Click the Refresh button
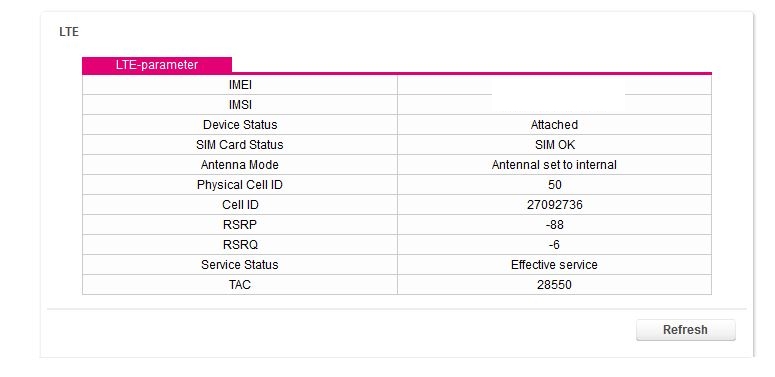 (686, 330)
